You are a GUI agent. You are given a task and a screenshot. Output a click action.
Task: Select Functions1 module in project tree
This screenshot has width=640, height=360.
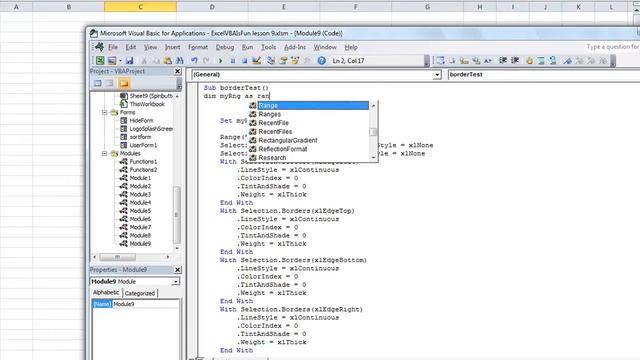pos(143,162)
